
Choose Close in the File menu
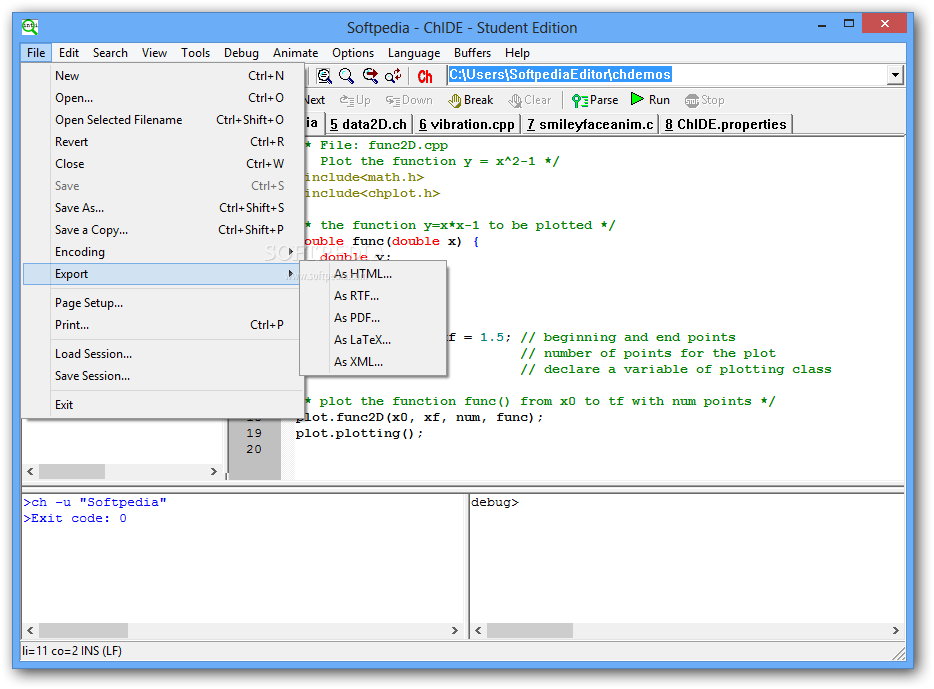coord(162,164)
